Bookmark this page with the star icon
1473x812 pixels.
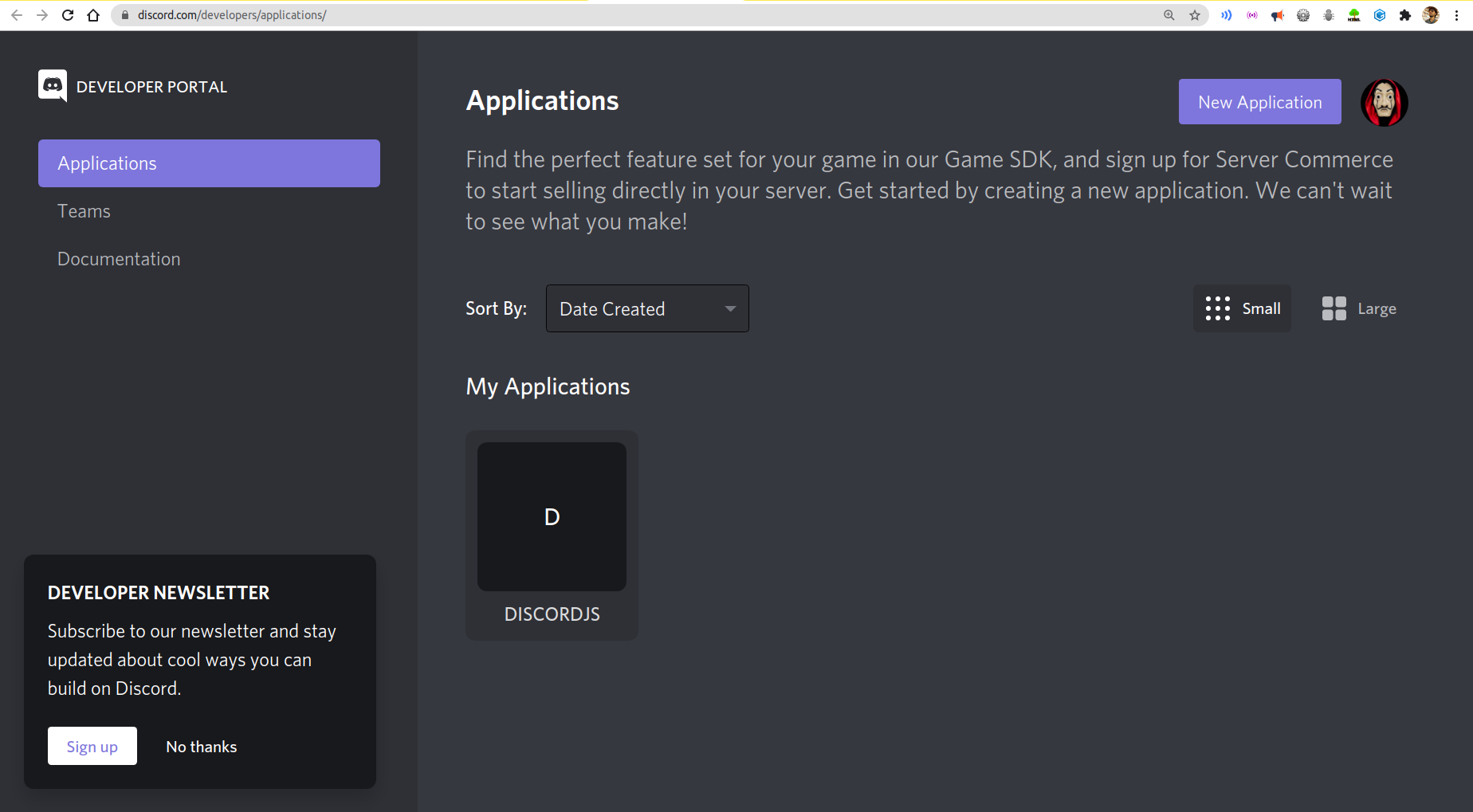pos(1195,15)
